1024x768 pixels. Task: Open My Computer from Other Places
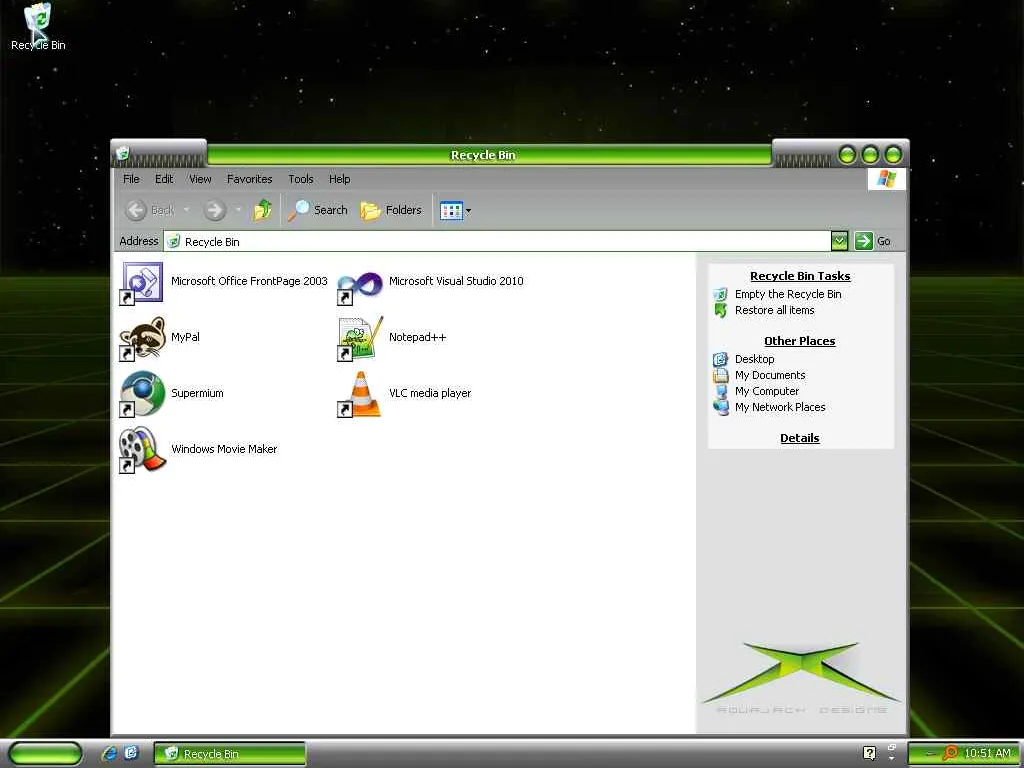pyautogui.click(x=767, y=391)
